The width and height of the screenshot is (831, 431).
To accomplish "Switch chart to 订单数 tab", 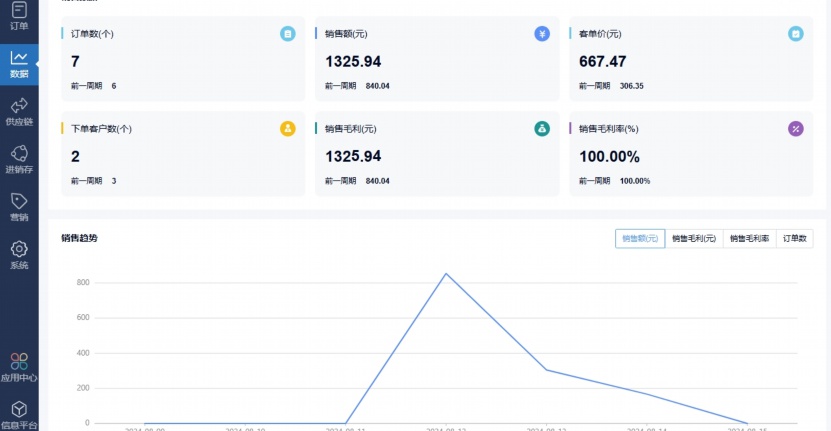I will coord(796,239).
